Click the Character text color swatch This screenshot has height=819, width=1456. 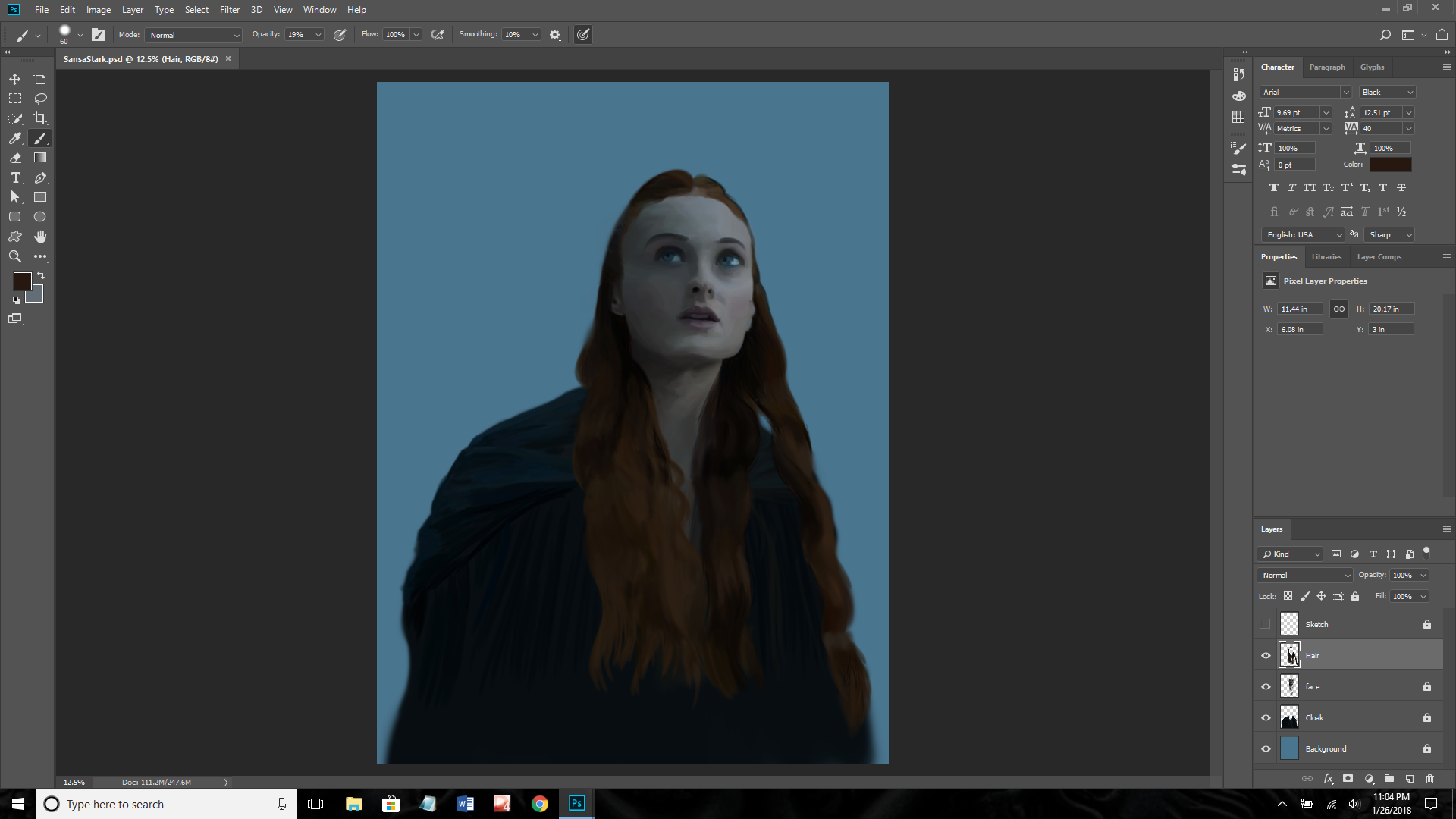tap(1390, 165)
